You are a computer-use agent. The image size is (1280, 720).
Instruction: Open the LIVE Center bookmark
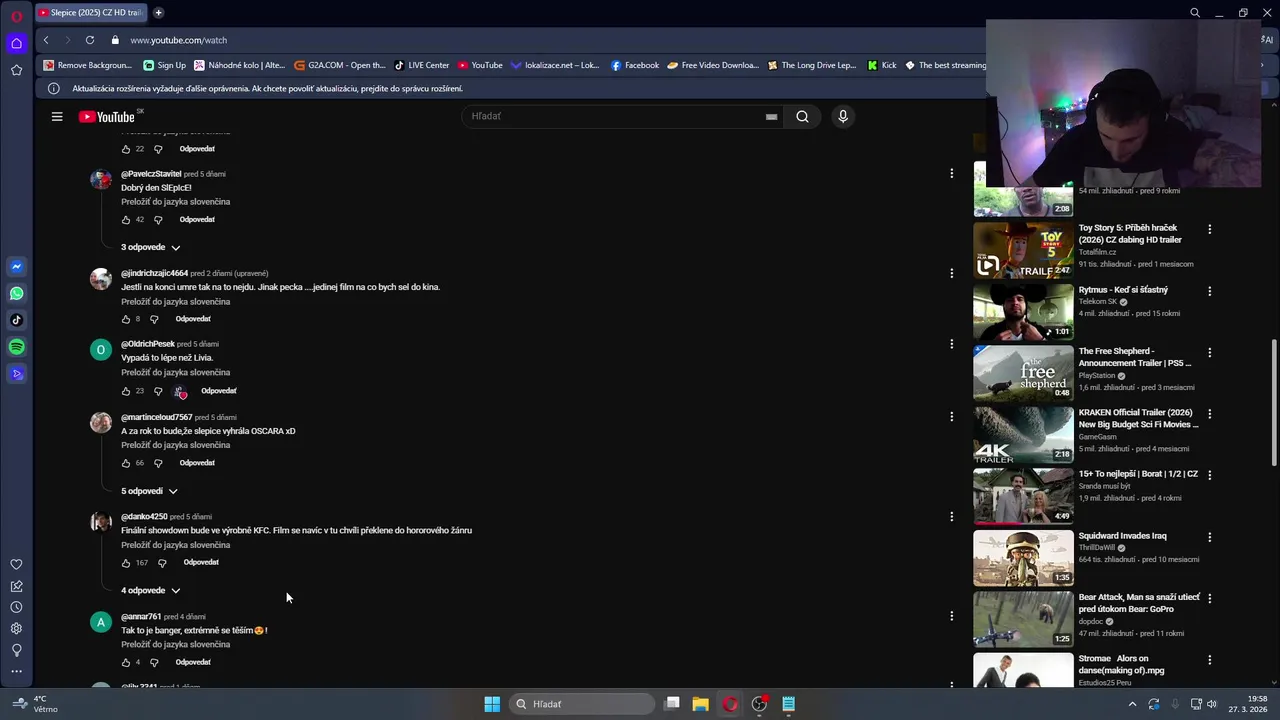[421, 65]
